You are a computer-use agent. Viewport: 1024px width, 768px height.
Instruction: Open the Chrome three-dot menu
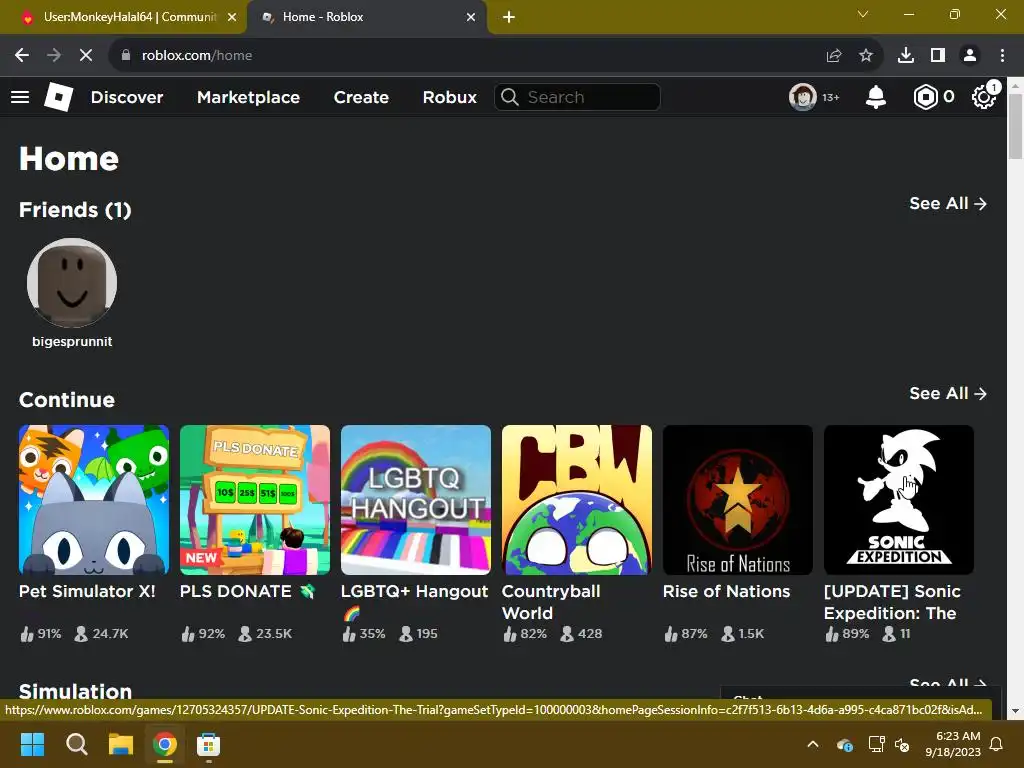click(1002, 56)
